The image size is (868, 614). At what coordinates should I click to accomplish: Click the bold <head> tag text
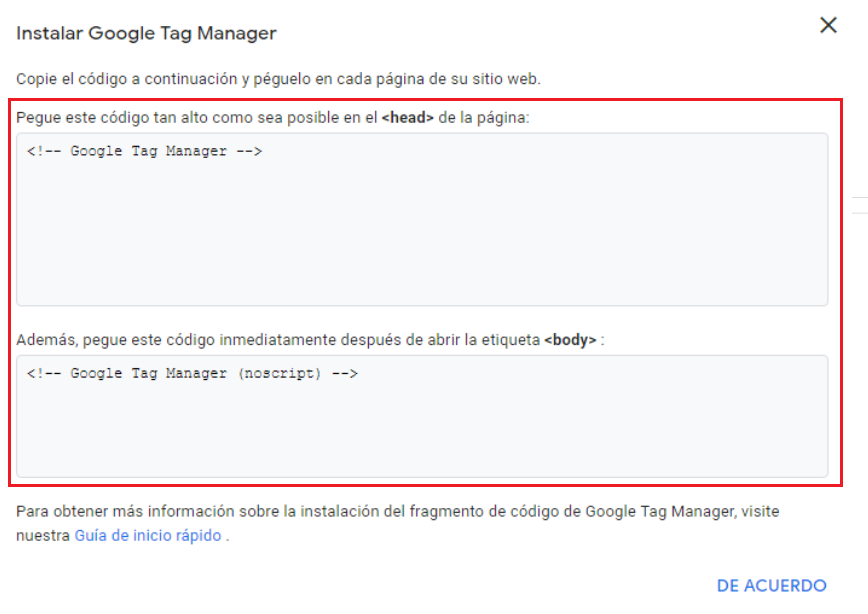[x=407, y=117]
